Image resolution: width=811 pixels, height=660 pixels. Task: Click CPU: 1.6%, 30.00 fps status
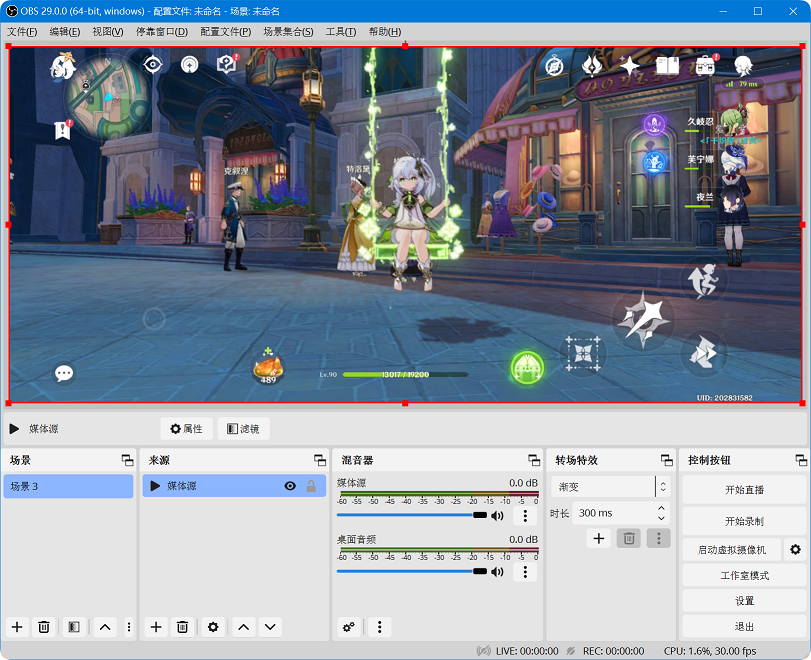710,651
